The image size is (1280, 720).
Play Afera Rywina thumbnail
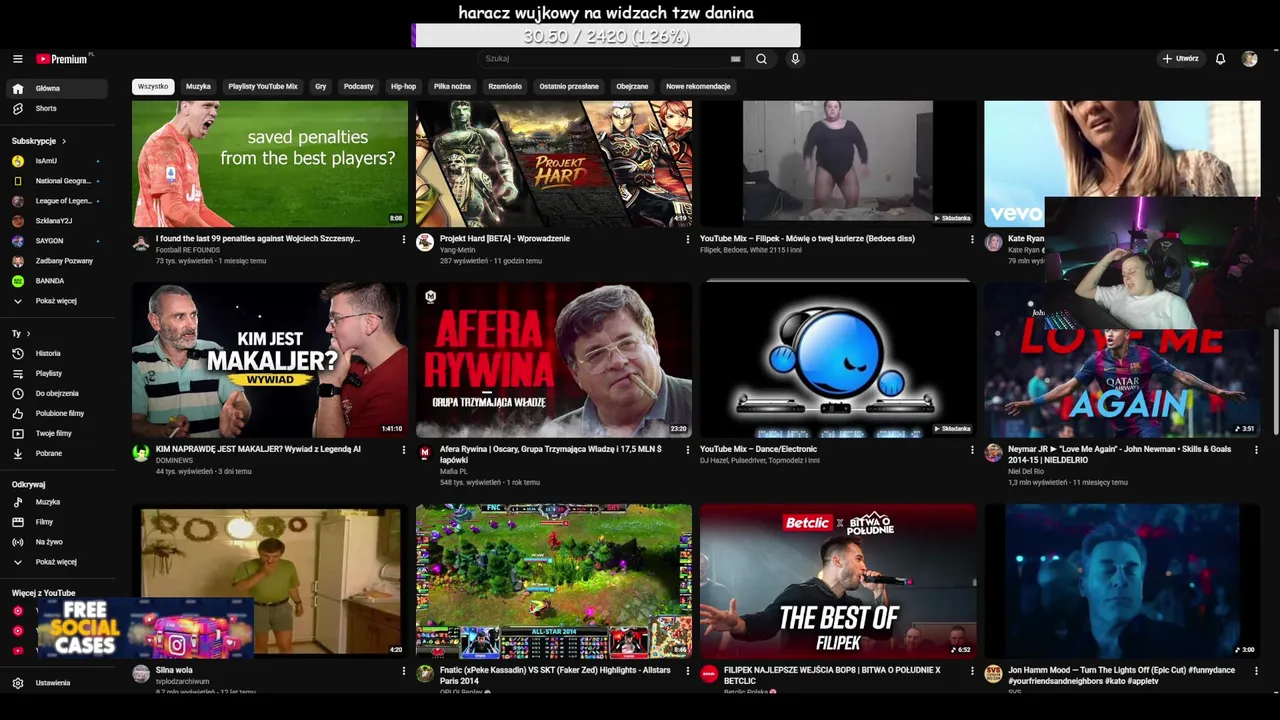554,360
